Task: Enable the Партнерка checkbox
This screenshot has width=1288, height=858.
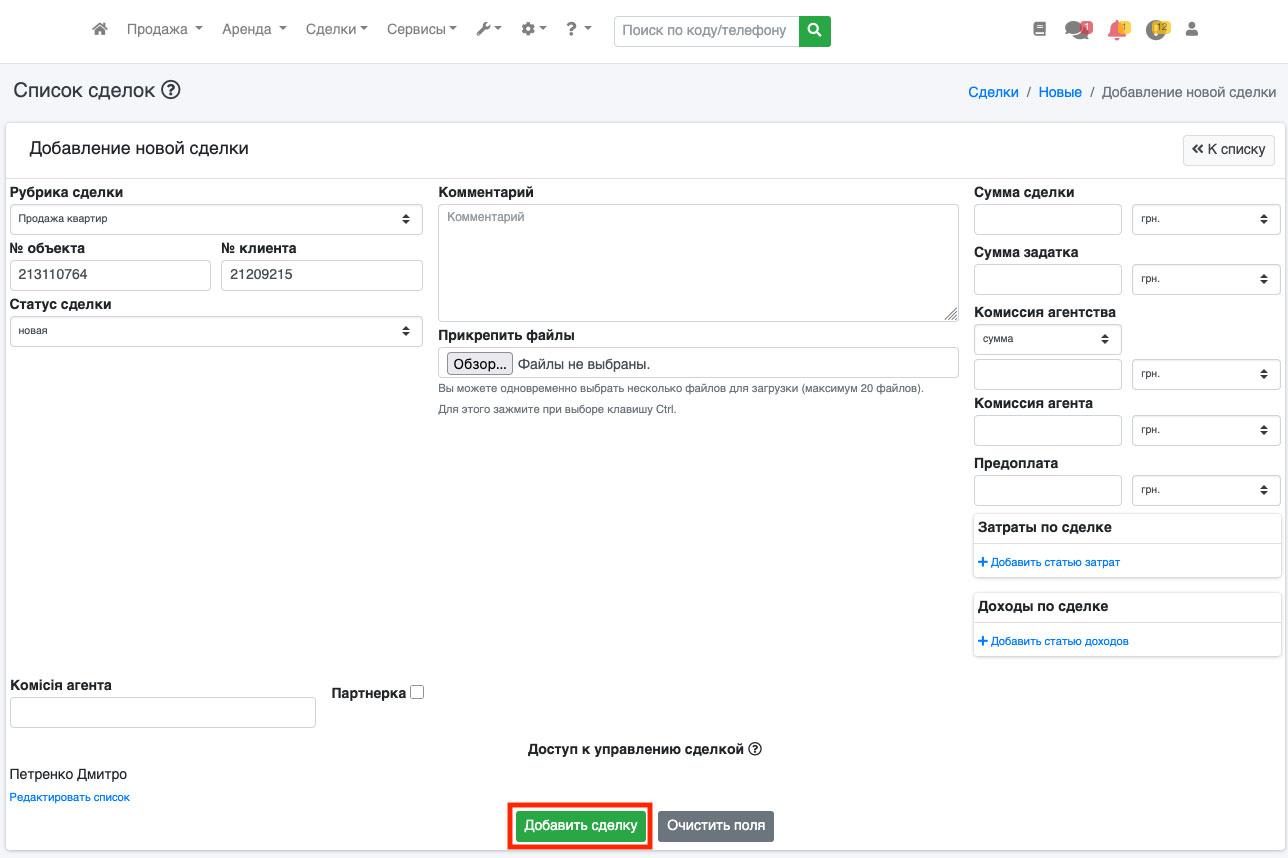Action: tap(417, 692)
